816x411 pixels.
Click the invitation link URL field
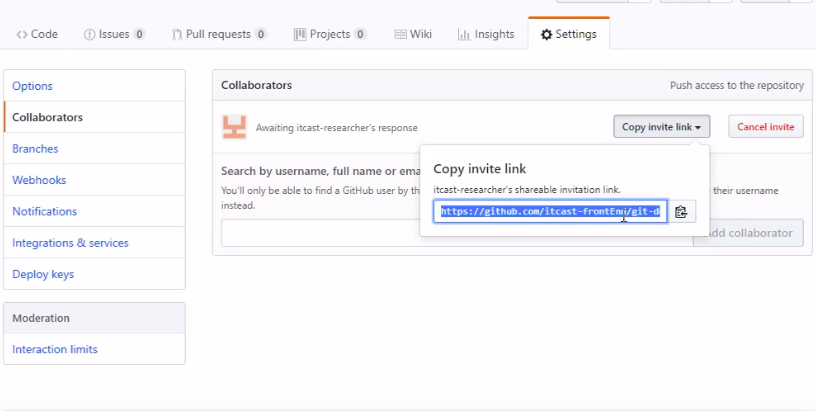coord(550,212)
